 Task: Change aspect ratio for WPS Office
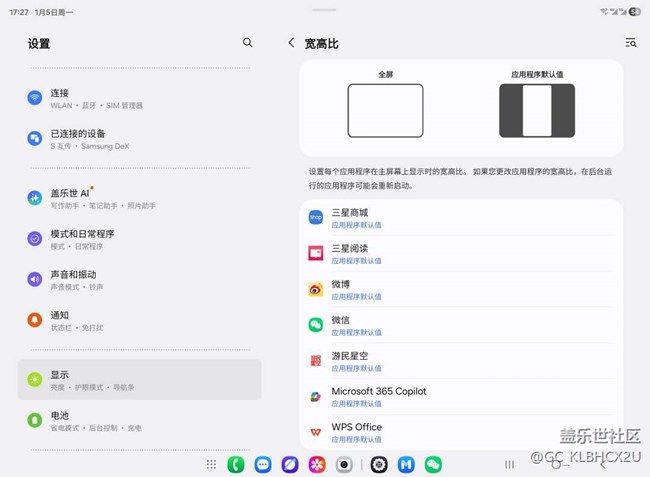pos(461,432)
